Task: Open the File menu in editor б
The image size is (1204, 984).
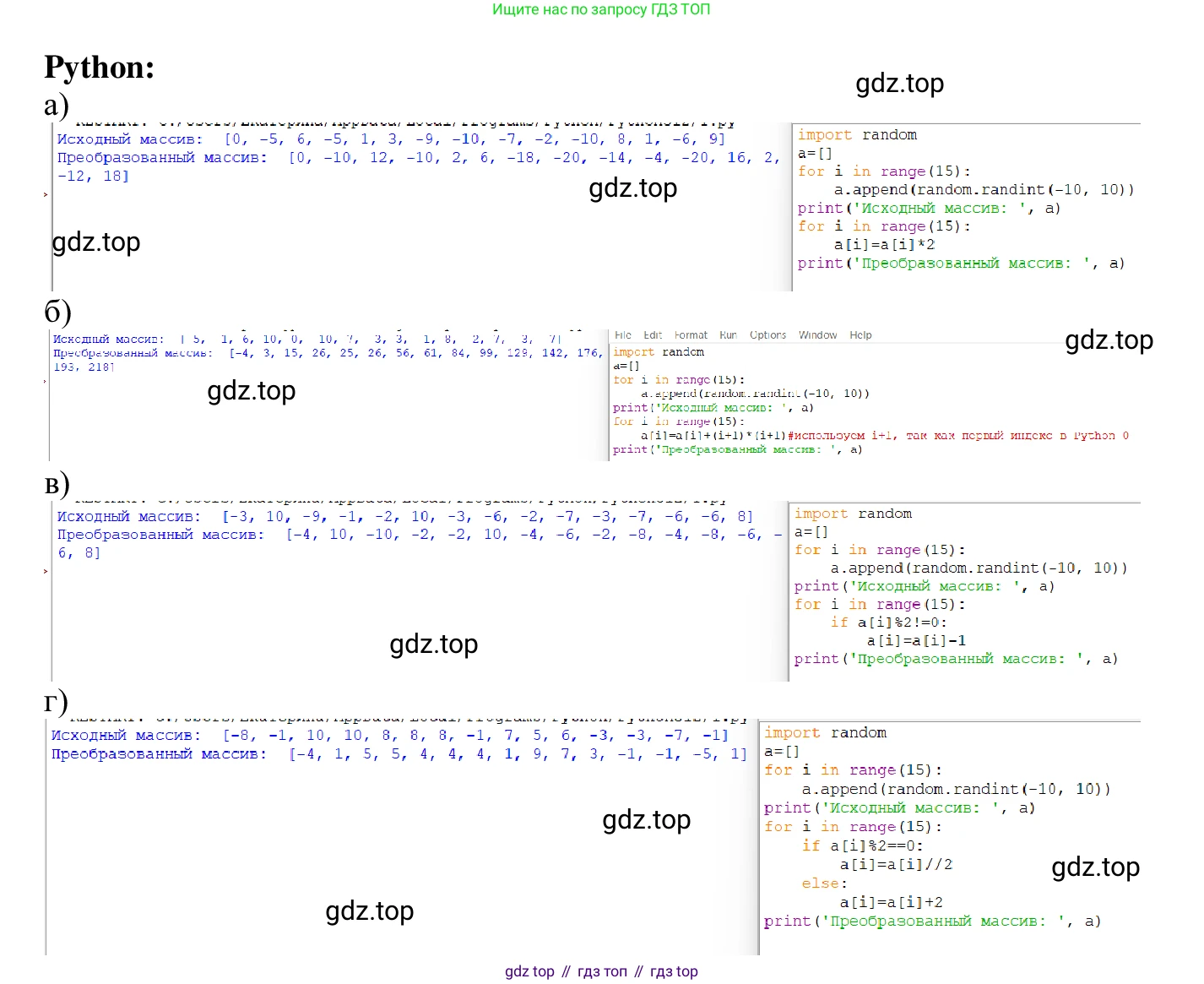Action: pos(623,335)
